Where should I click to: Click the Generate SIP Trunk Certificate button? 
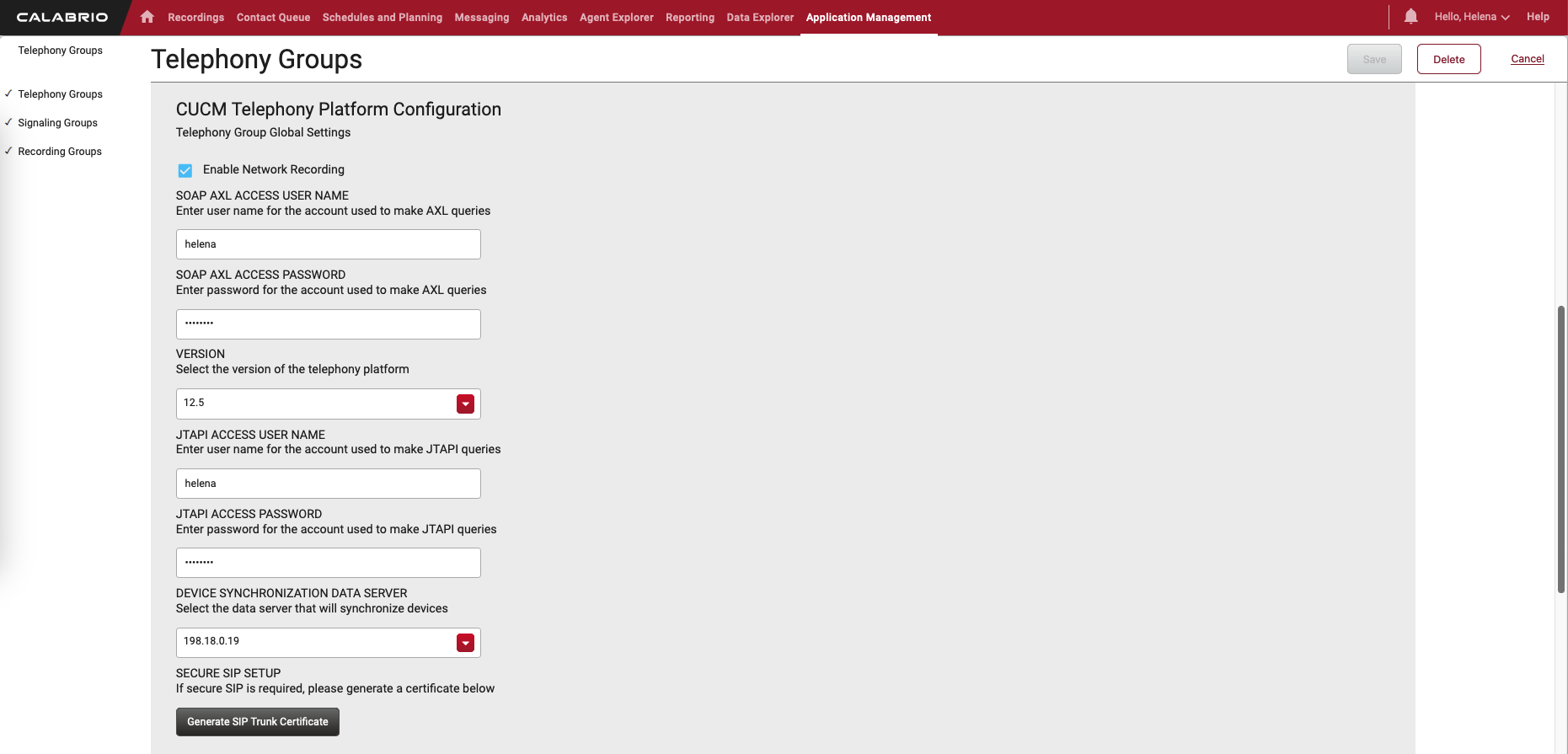point(257,722)
